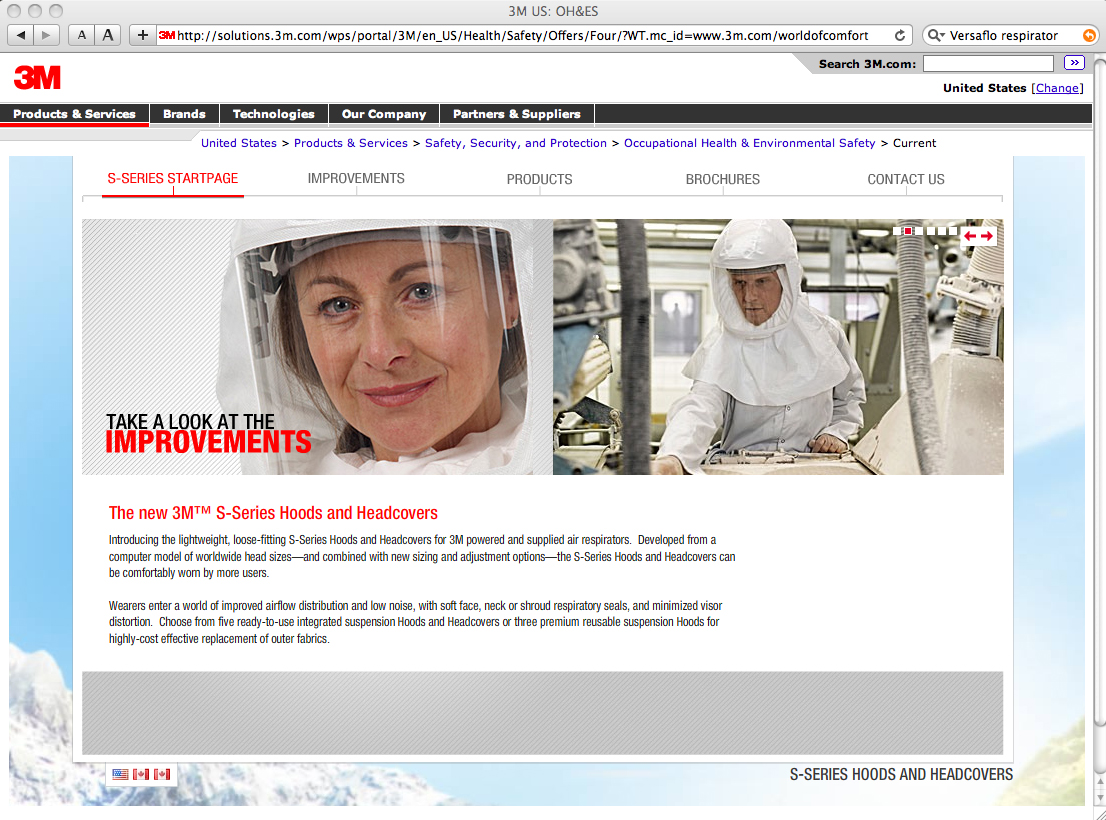Click the red window close button
1106x820 pixels.
[x=14, y=11]
